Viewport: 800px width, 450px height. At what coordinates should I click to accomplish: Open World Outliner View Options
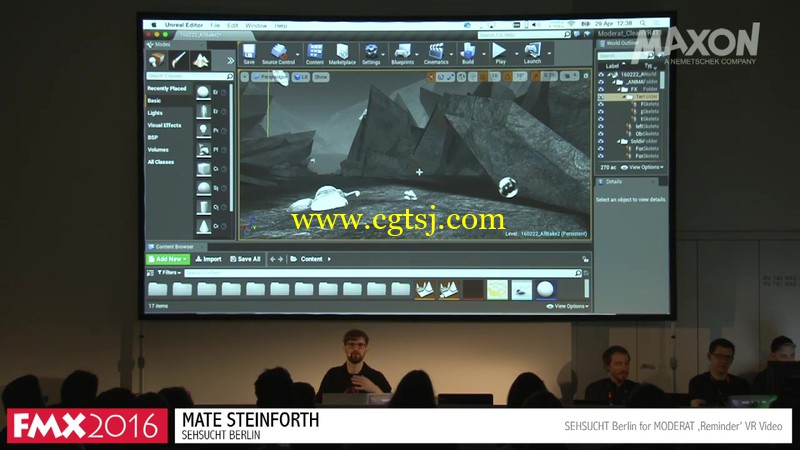click(x=642, y=167)
